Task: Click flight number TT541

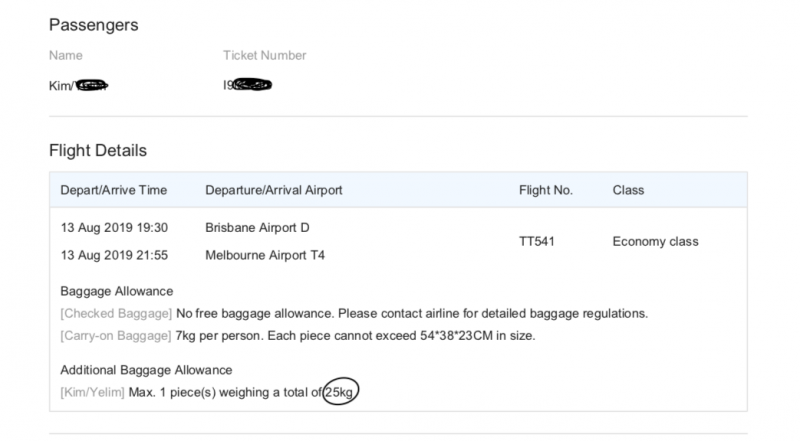Action: coord(537,241)
